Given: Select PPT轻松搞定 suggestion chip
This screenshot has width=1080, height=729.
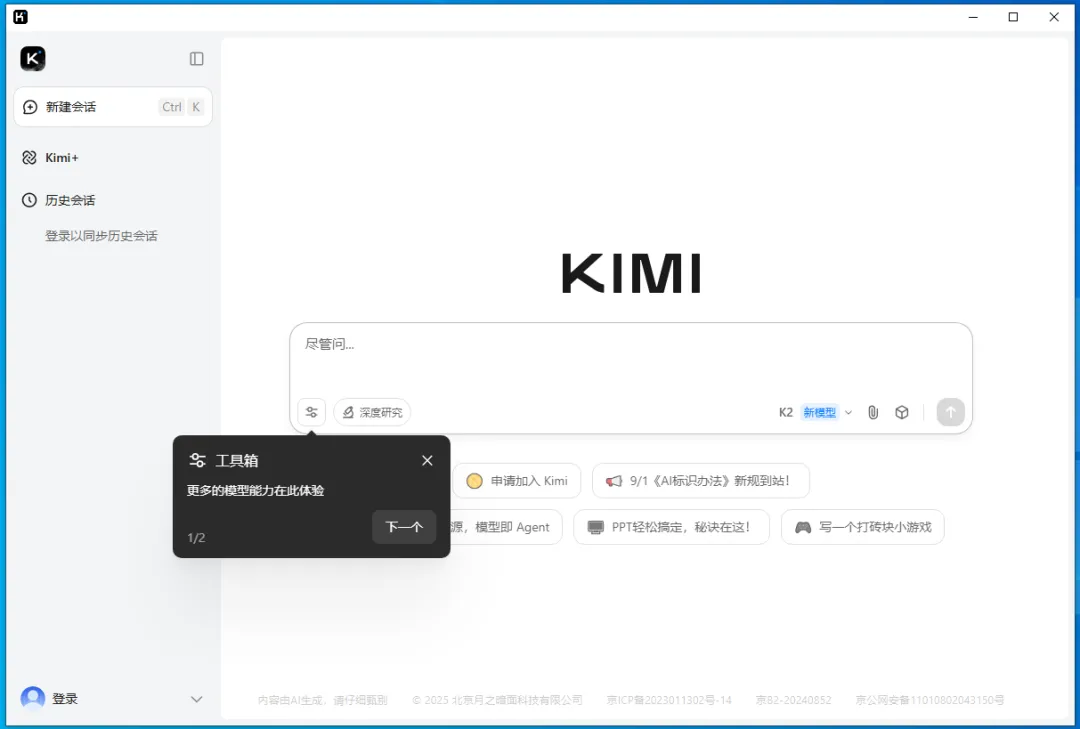Looking at the screenshot, I should [671, 527].
